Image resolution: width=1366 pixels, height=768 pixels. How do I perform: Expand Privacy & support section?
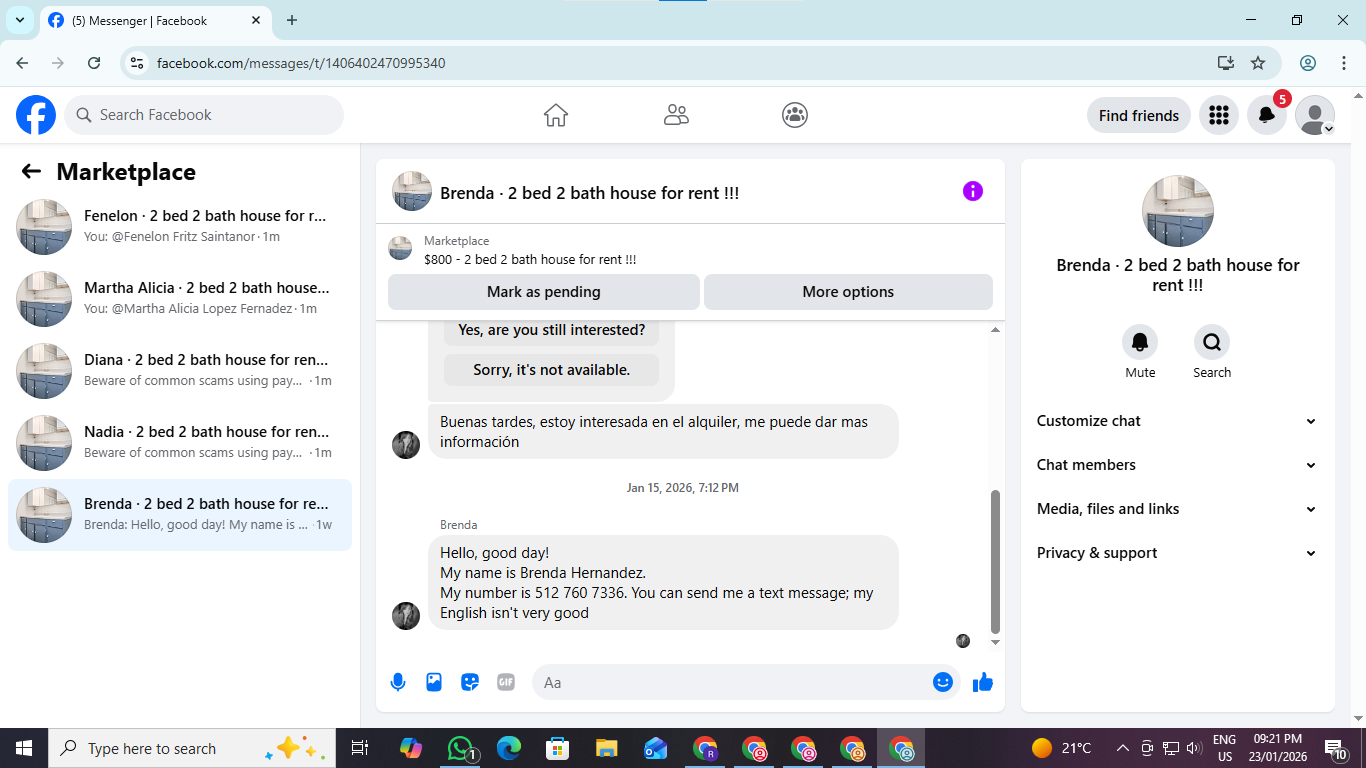point(1177,553)
